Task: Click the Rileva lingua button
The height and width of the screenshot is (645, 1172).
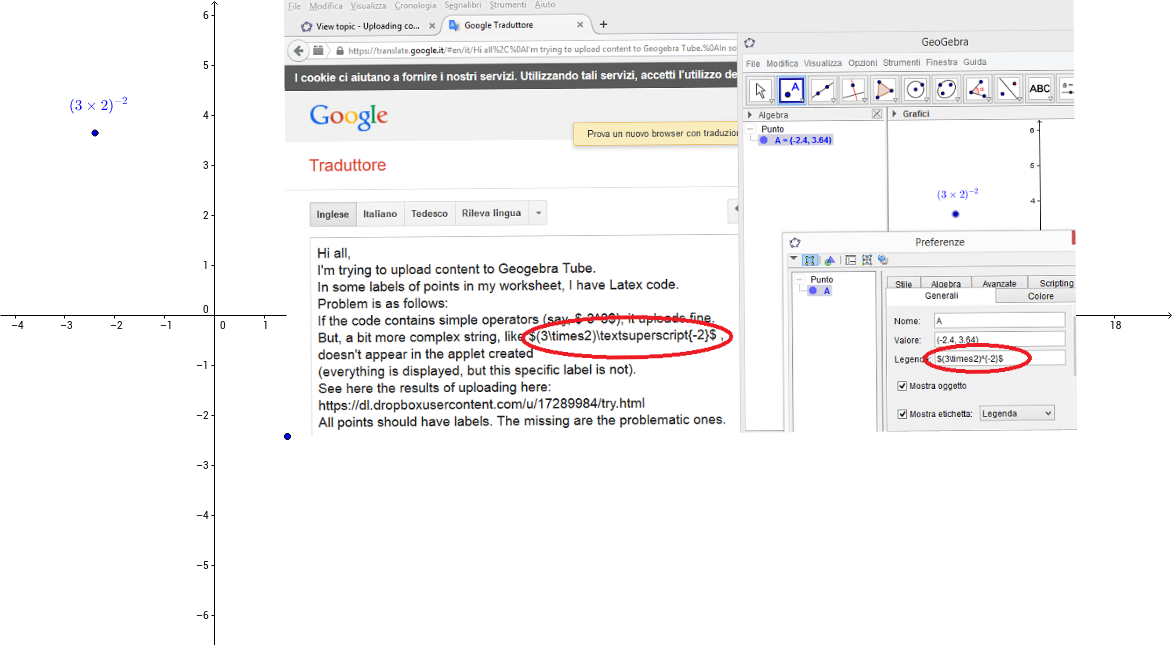Action: [491, 213]
